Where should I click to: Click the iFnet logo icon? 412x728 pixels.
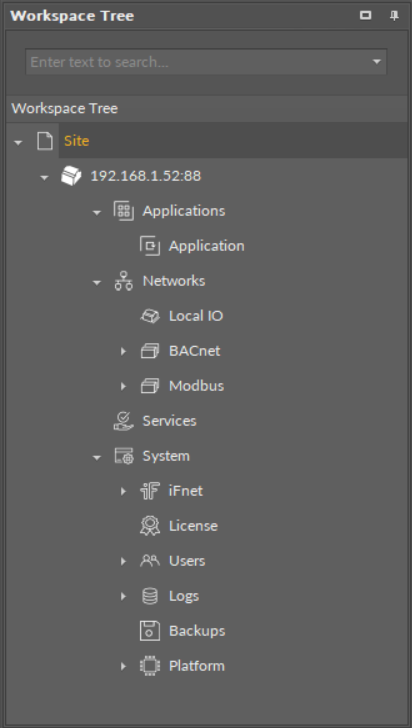[150, 491]
